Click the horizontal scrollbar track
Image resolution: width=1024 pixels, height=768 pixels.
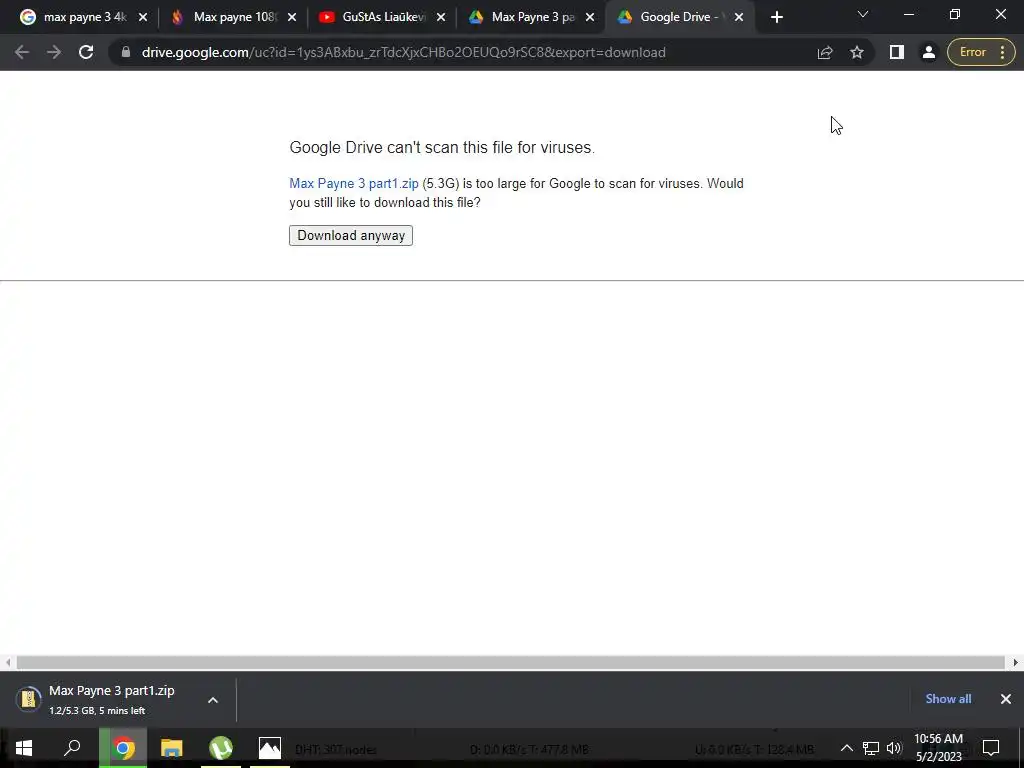tap(511, 662)
